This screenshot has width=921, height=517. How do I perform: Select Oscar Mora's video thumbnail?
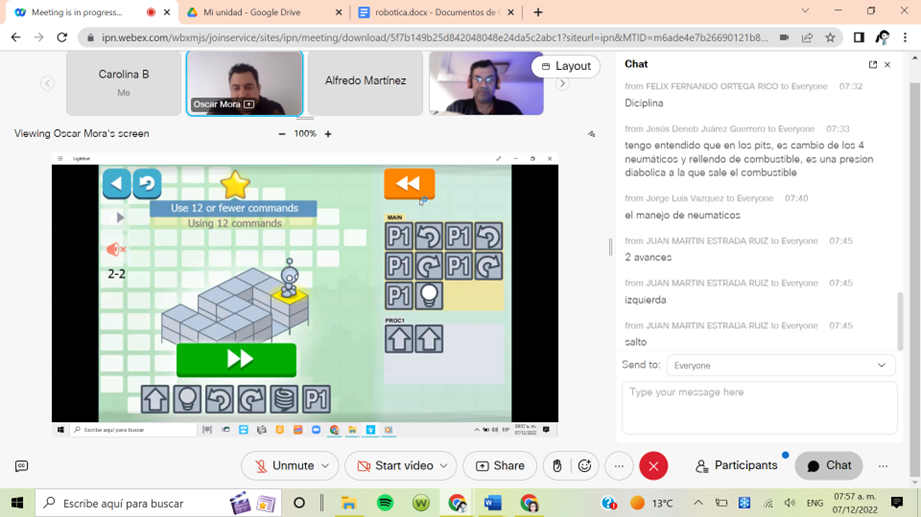[244, 83]
